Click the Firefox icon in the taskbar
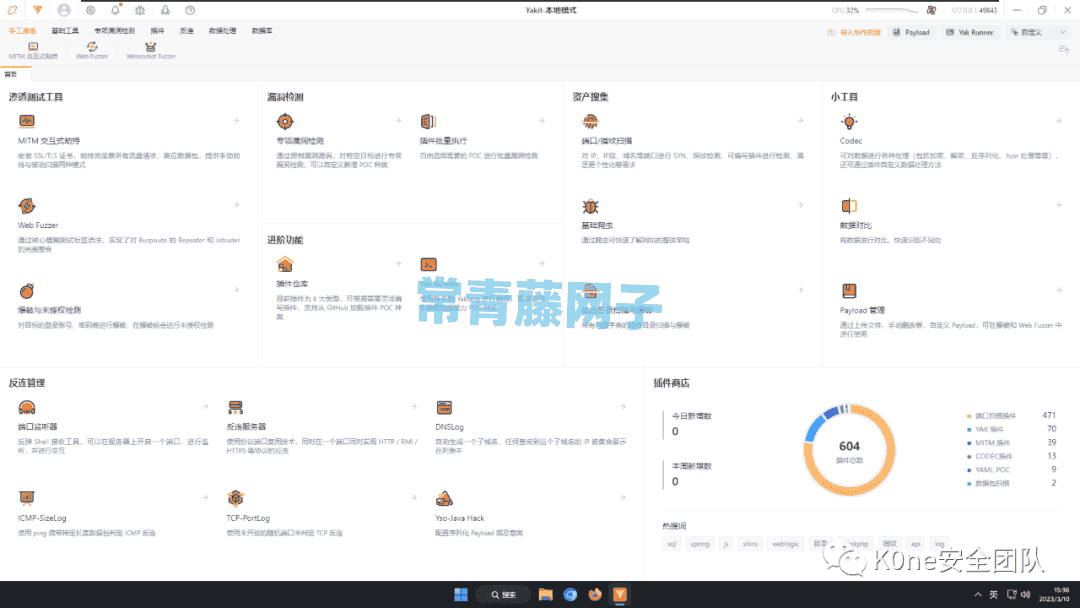This screenshot has height=608, width=1080. [x=595, y=594]
